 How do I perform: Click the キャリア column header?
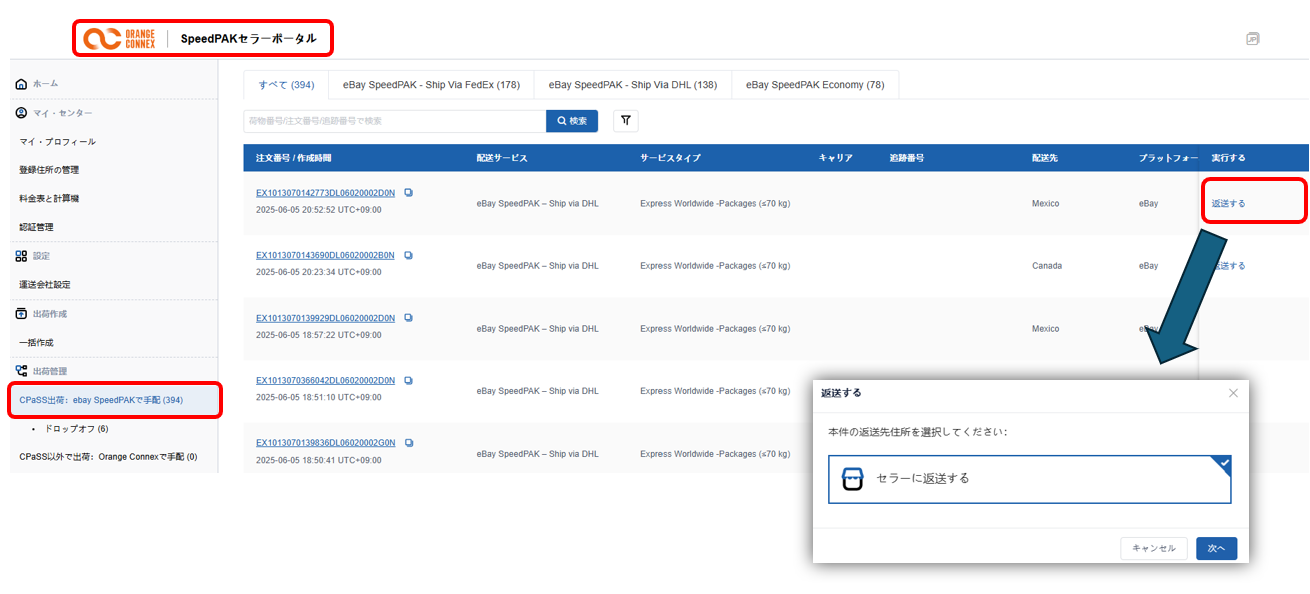(835, 158)
